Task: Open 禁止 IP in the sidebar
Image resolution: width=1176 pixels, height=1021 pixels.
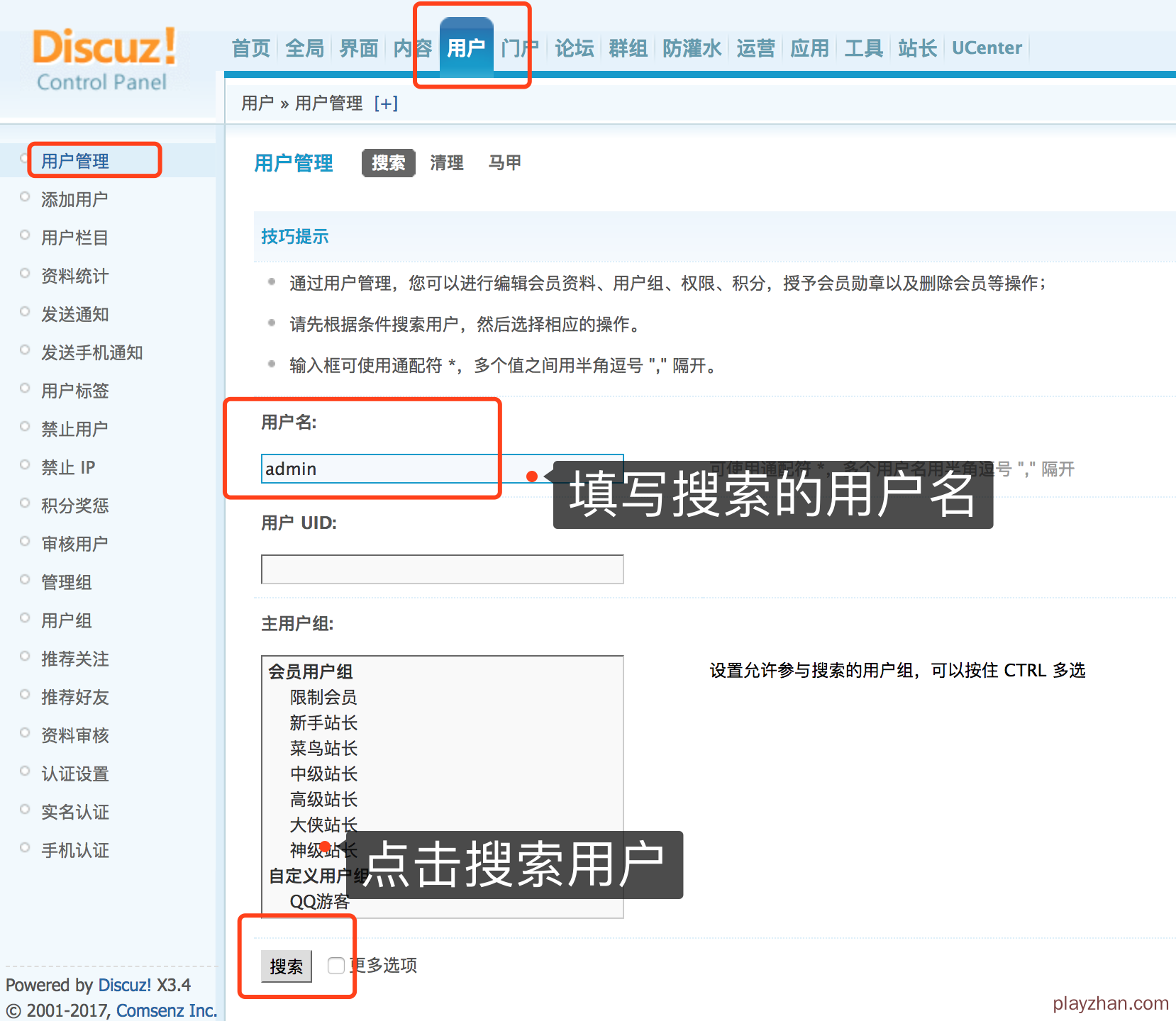Action: (x=68, y=468)
